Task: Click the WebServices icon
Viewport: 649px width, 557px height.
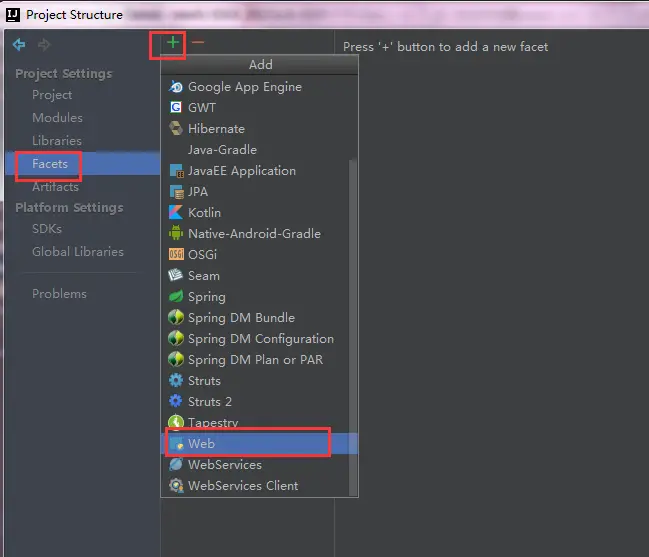Action: (x=176, y=465)
